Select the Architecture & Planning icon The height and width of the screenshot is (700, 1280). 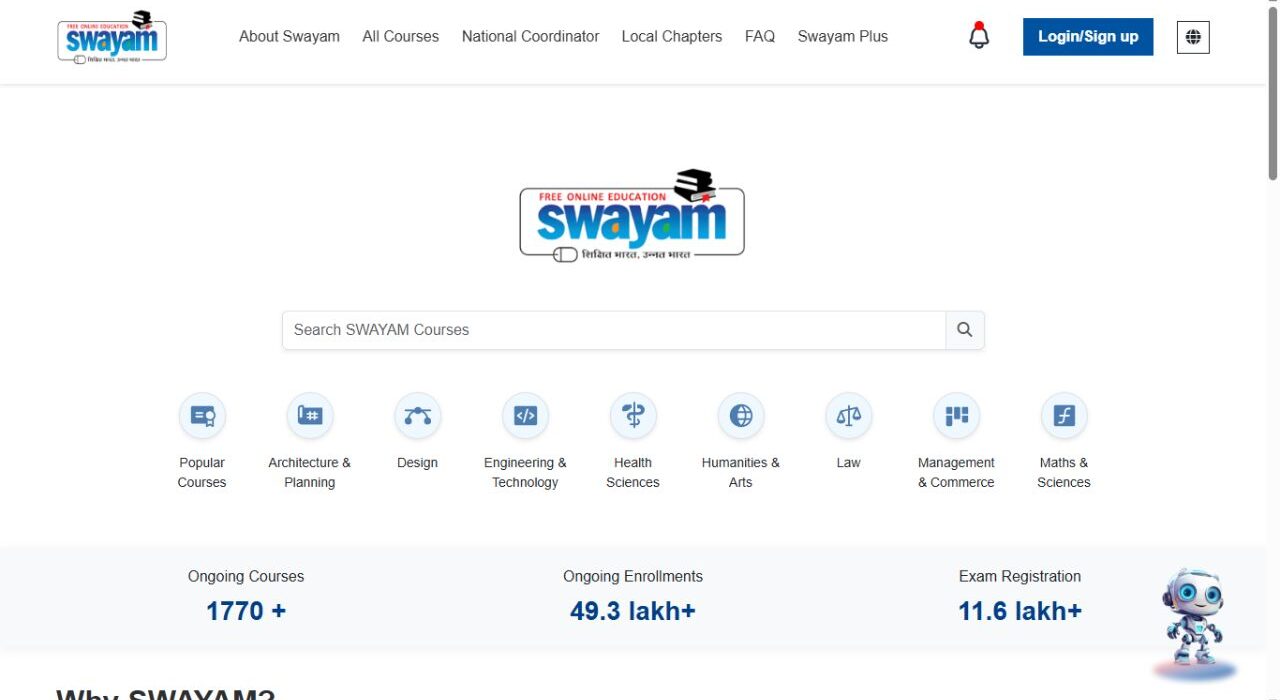point(310,416)
